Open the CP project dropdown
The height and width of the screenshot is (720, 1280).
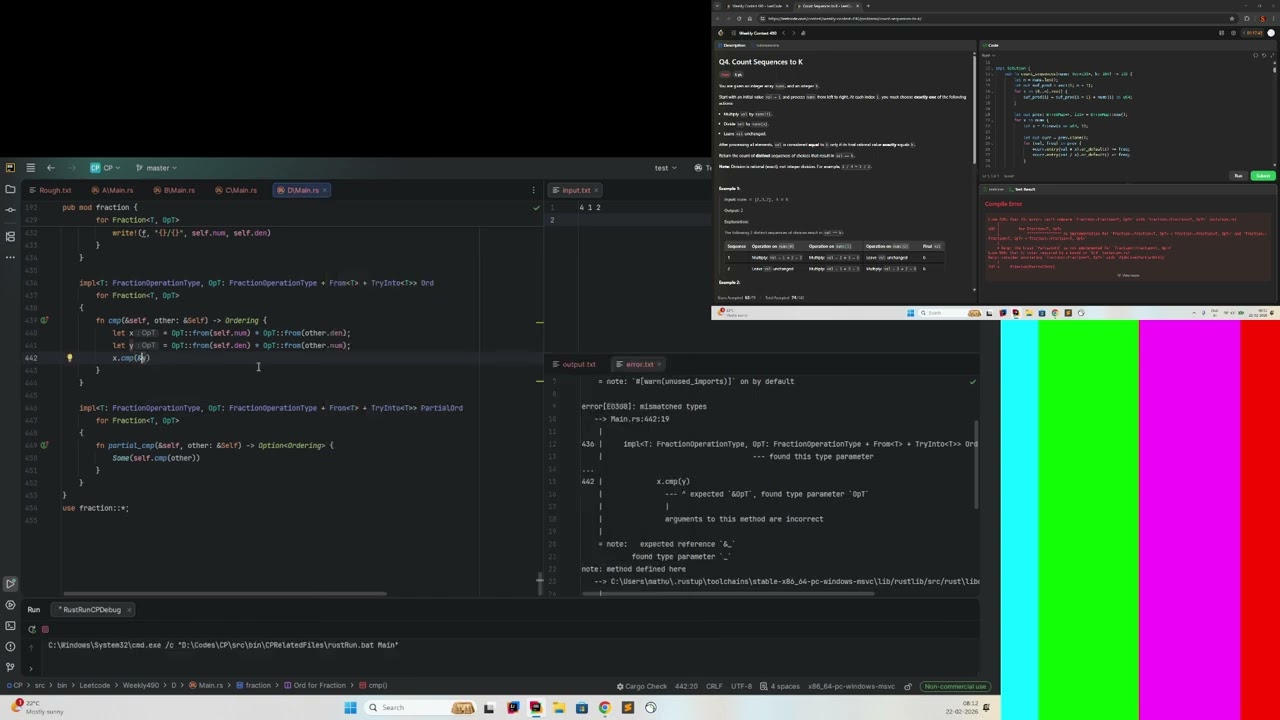coord(105,168)
